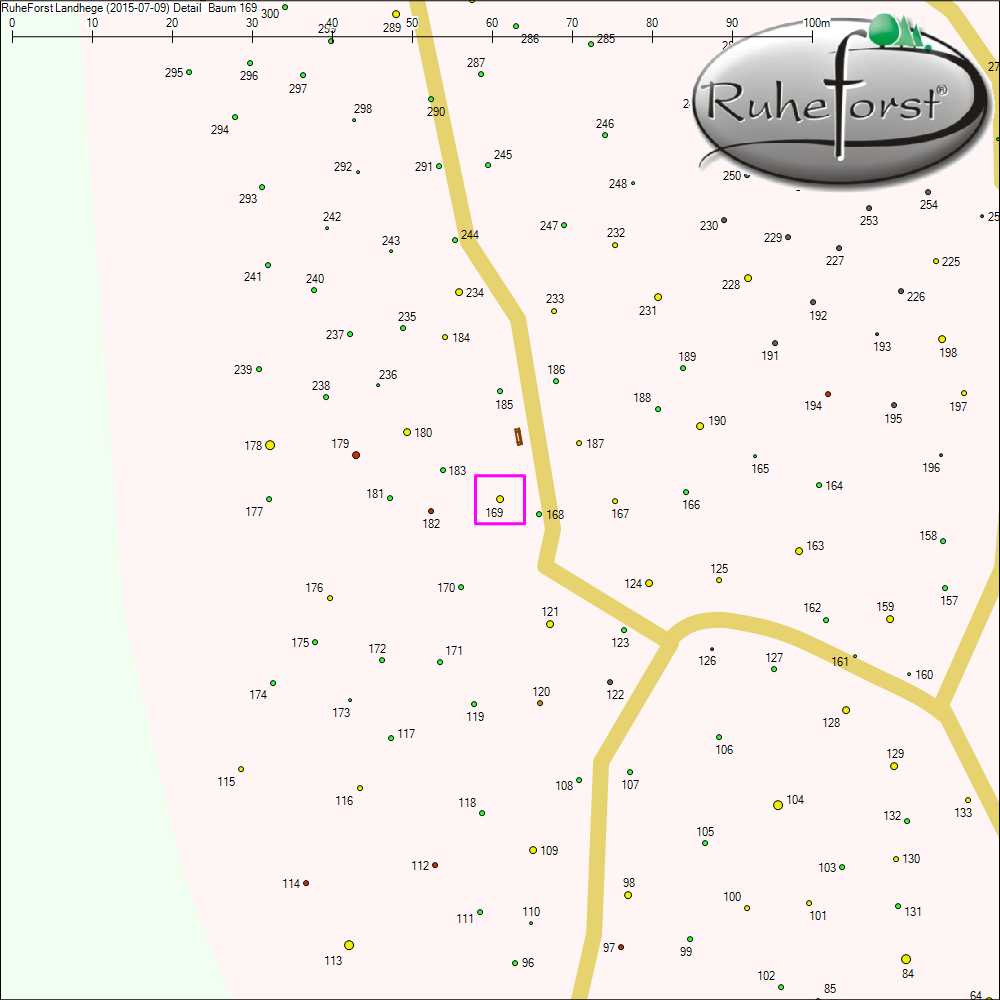Click the green marker of tree 183
Screen dimensions: 1000x1000
(443, 471)
